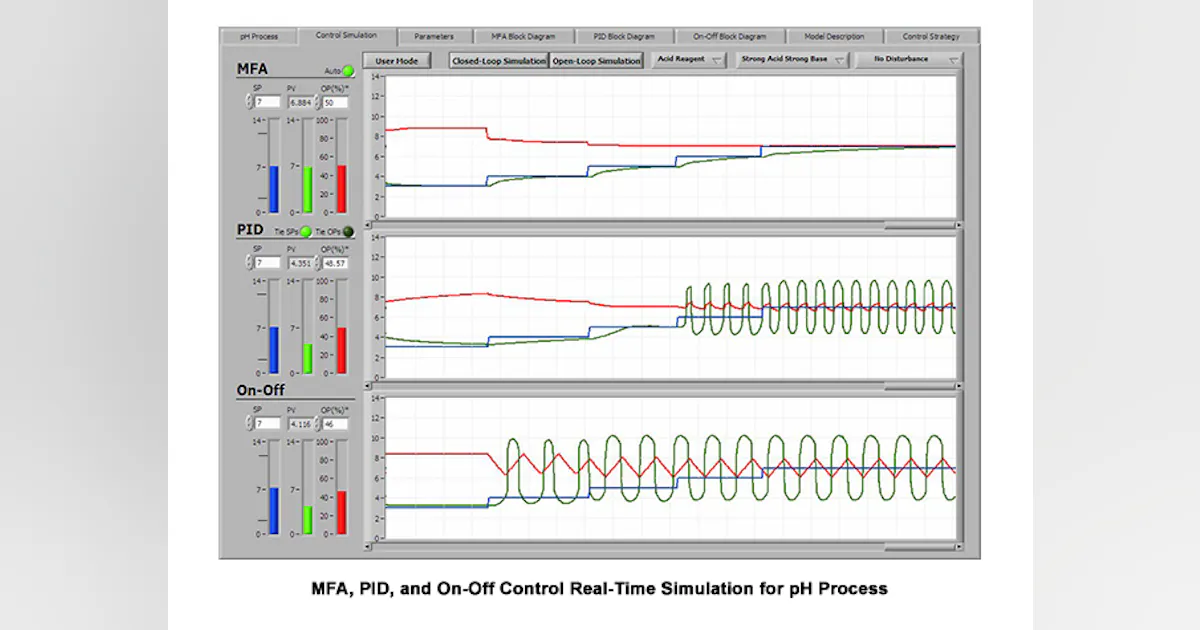The width and height of the screenshot is (1200, 630).
Task: Click the MFA OP(%) stepper arrows
Action: pyautogui.click(x=319, y=102)
